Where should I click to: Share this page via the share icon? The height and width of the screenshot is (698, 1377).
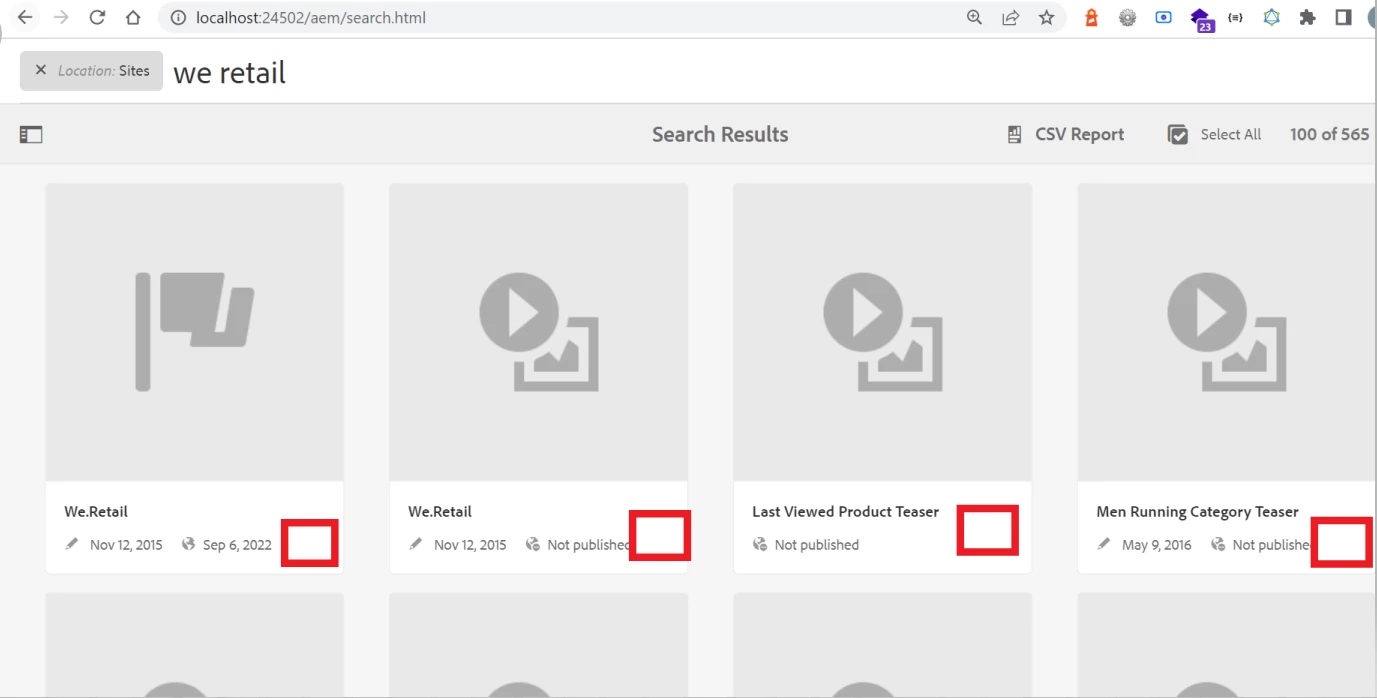coord(1011,17)
